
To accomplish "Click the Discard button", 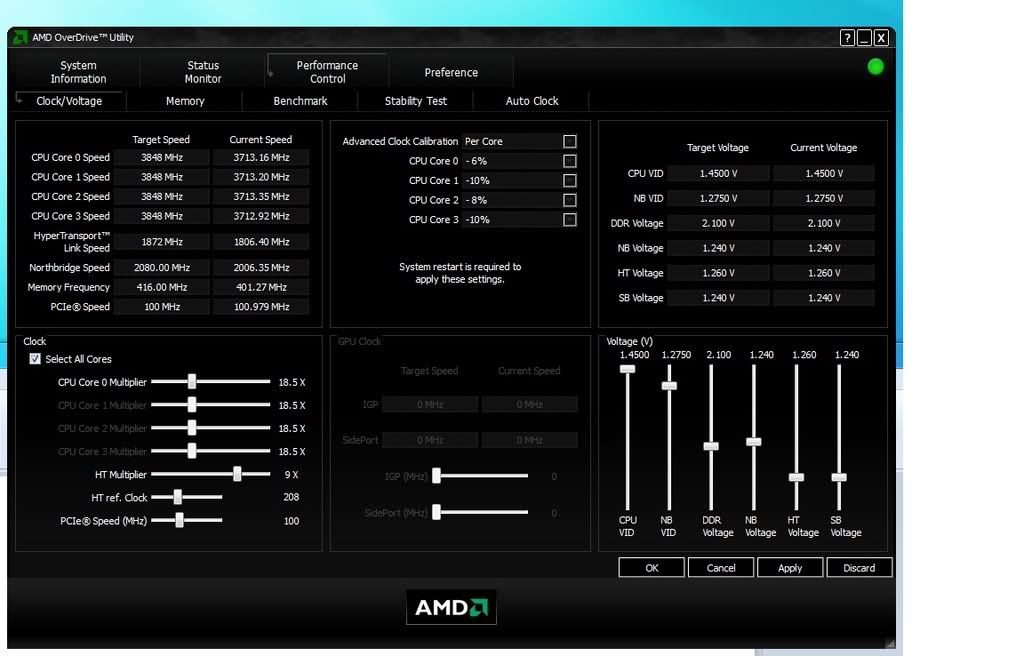I will pos(859,568).
